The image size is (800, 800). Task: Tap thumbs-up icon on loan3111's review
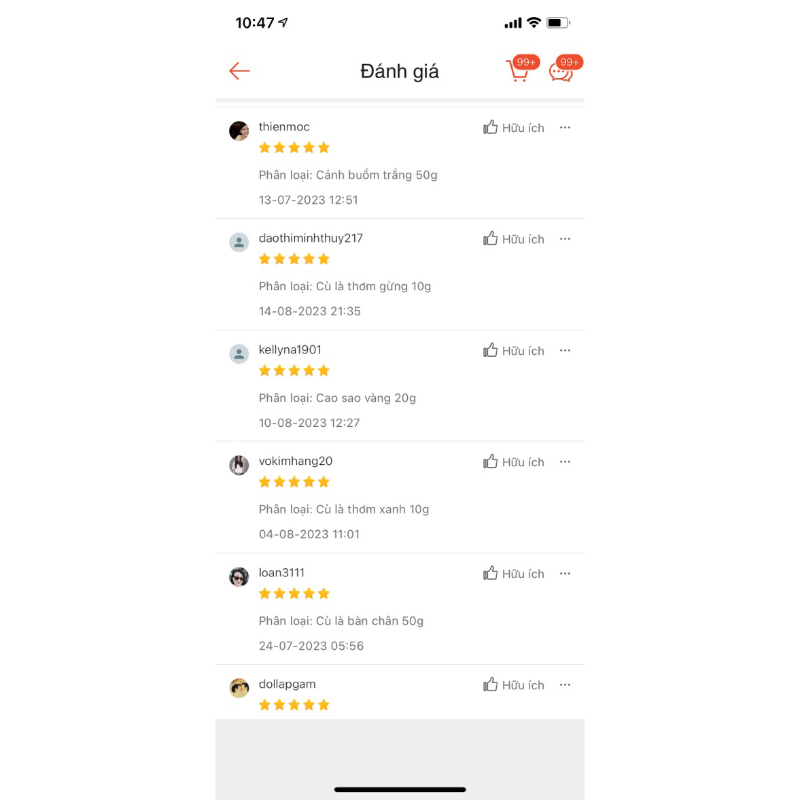(x=490, y=573)
